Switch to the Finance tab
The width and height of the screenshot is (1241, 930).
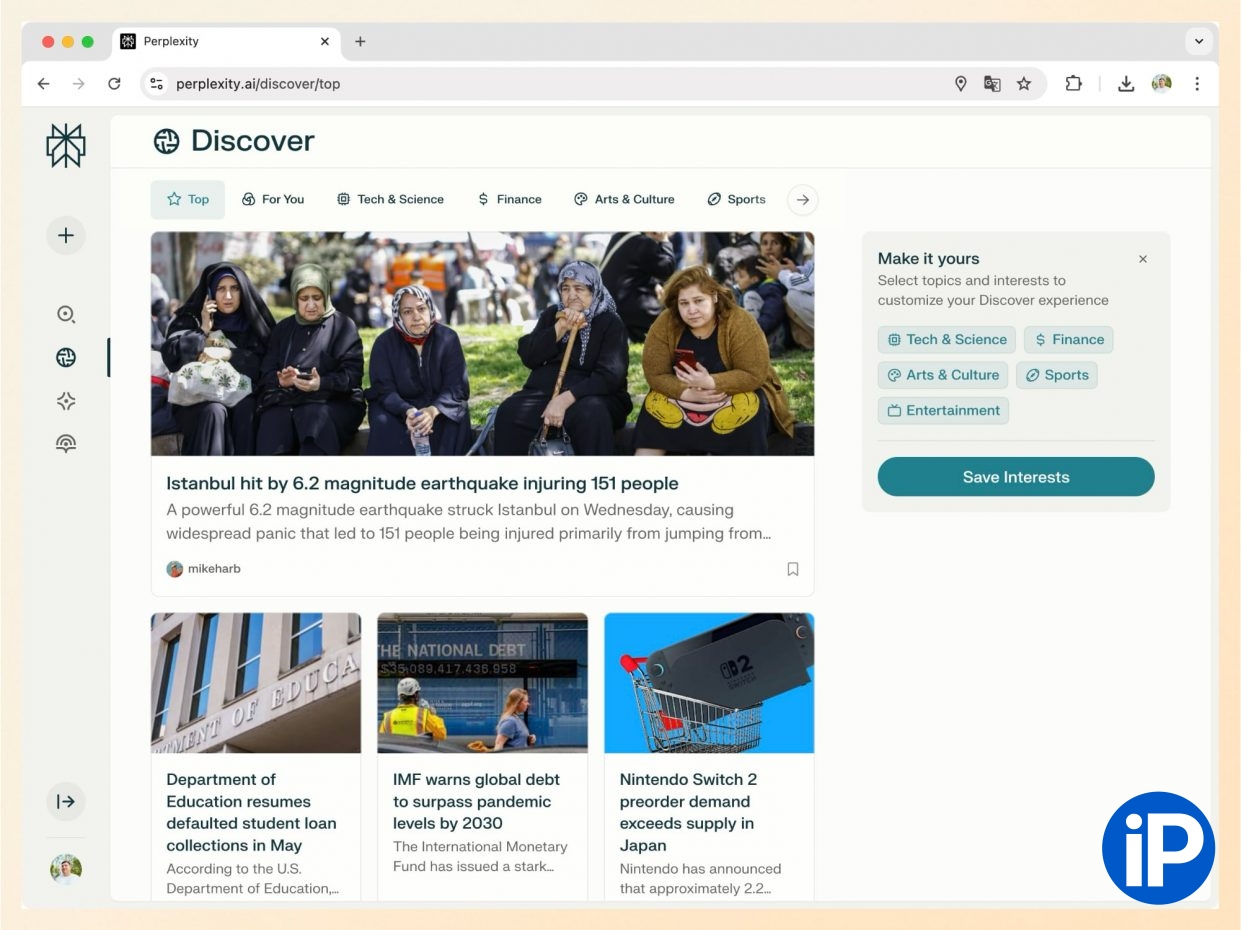(510, 199)
